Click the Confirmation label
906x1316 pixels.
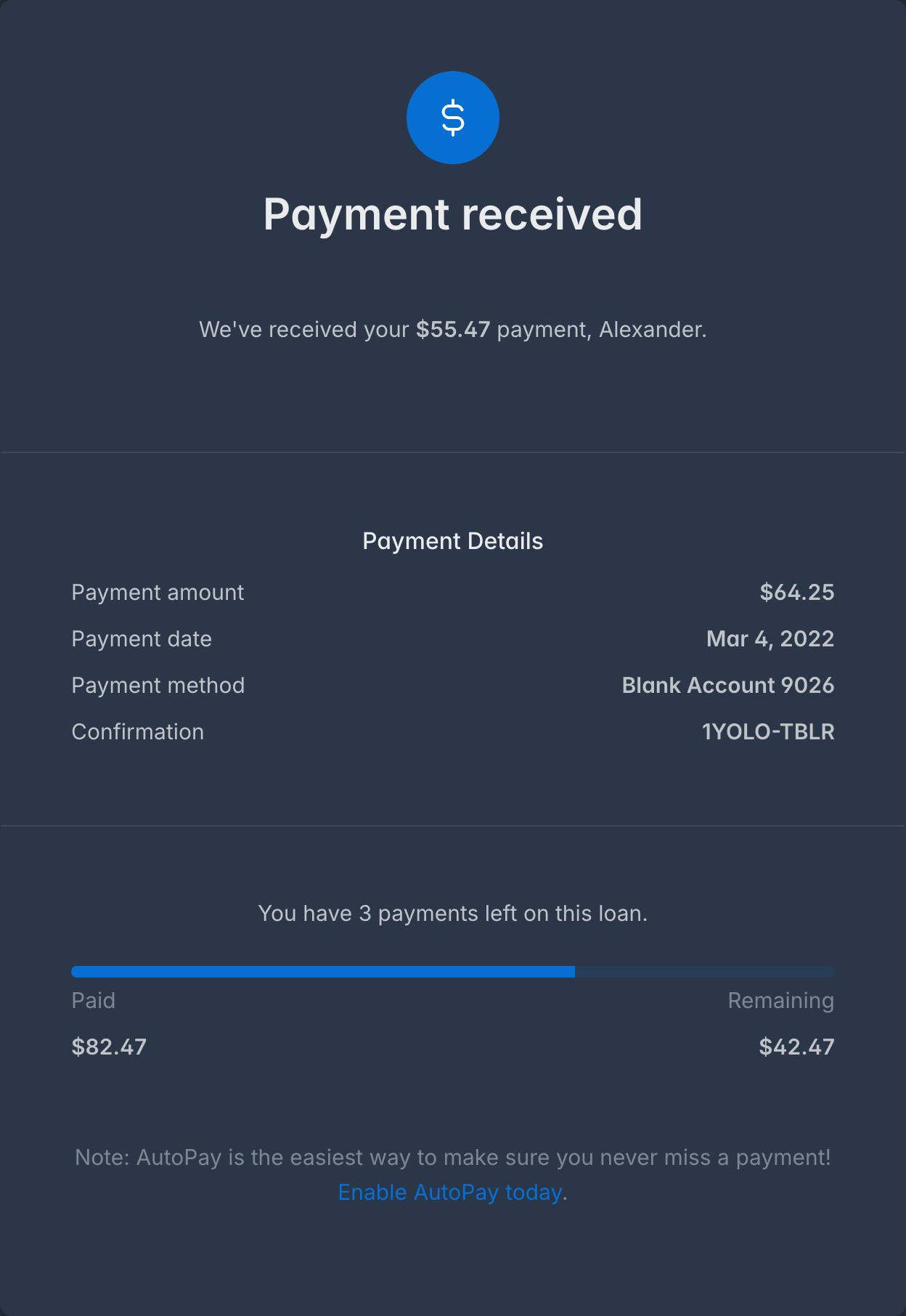pos(138,732)
